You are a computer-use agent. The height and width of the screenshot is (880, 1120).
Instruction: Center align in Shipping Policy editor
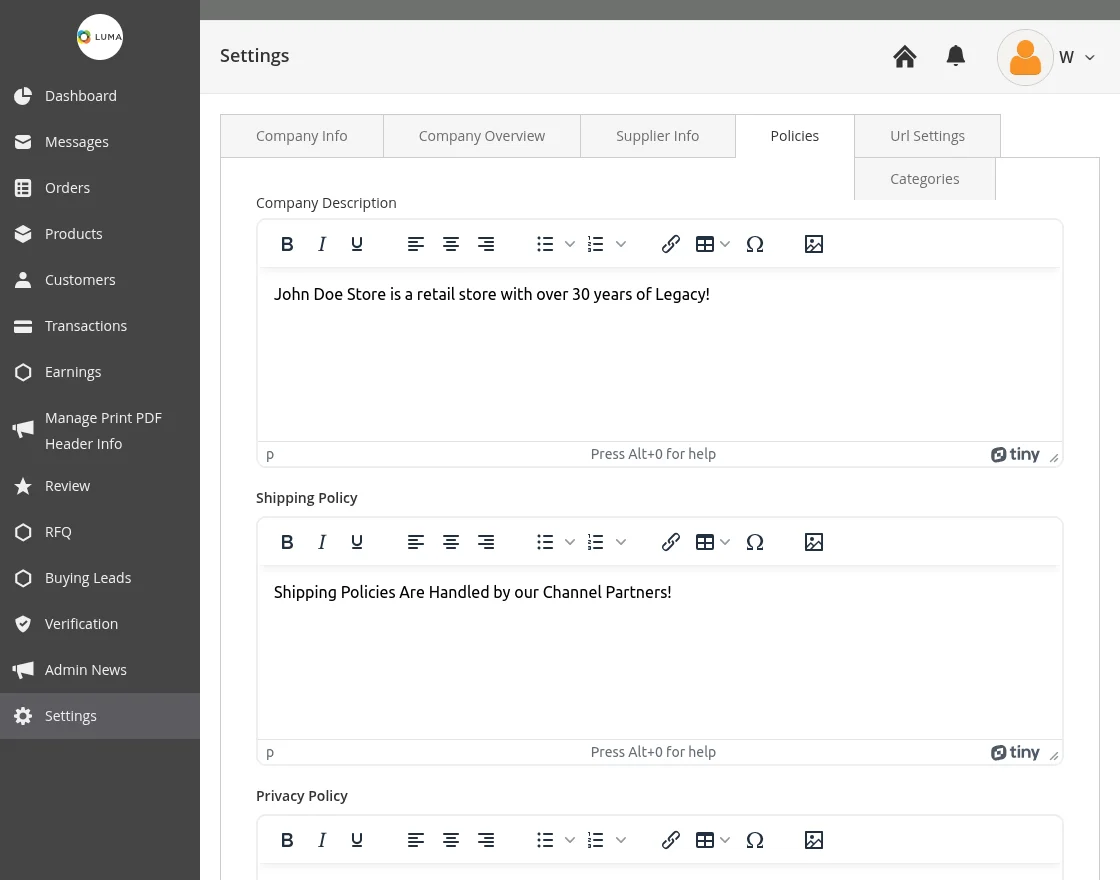point(451,542)
